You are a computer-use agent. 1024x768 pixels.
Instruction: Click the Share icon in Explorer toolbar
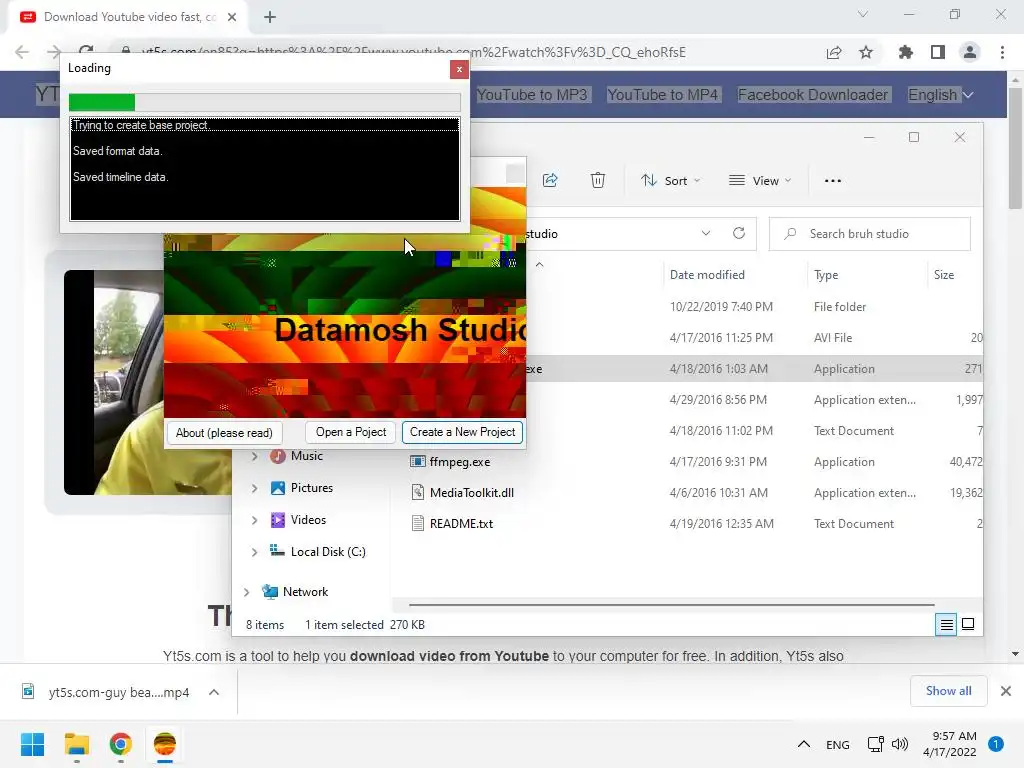coord(550,180)
